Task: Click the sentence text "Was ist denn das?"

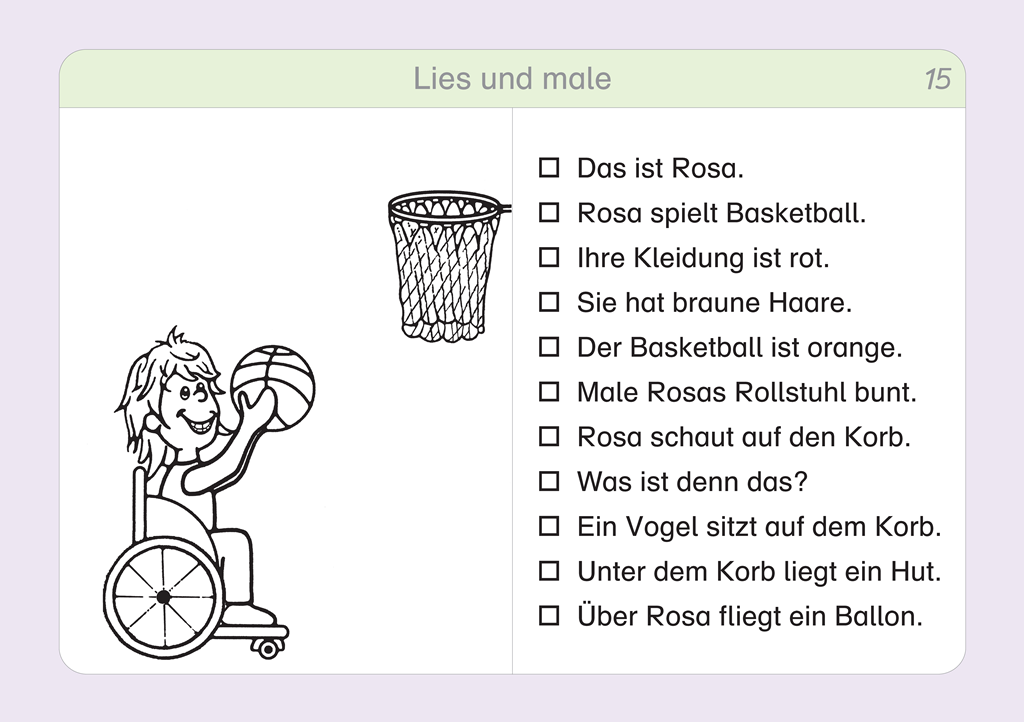Action: 692,482
